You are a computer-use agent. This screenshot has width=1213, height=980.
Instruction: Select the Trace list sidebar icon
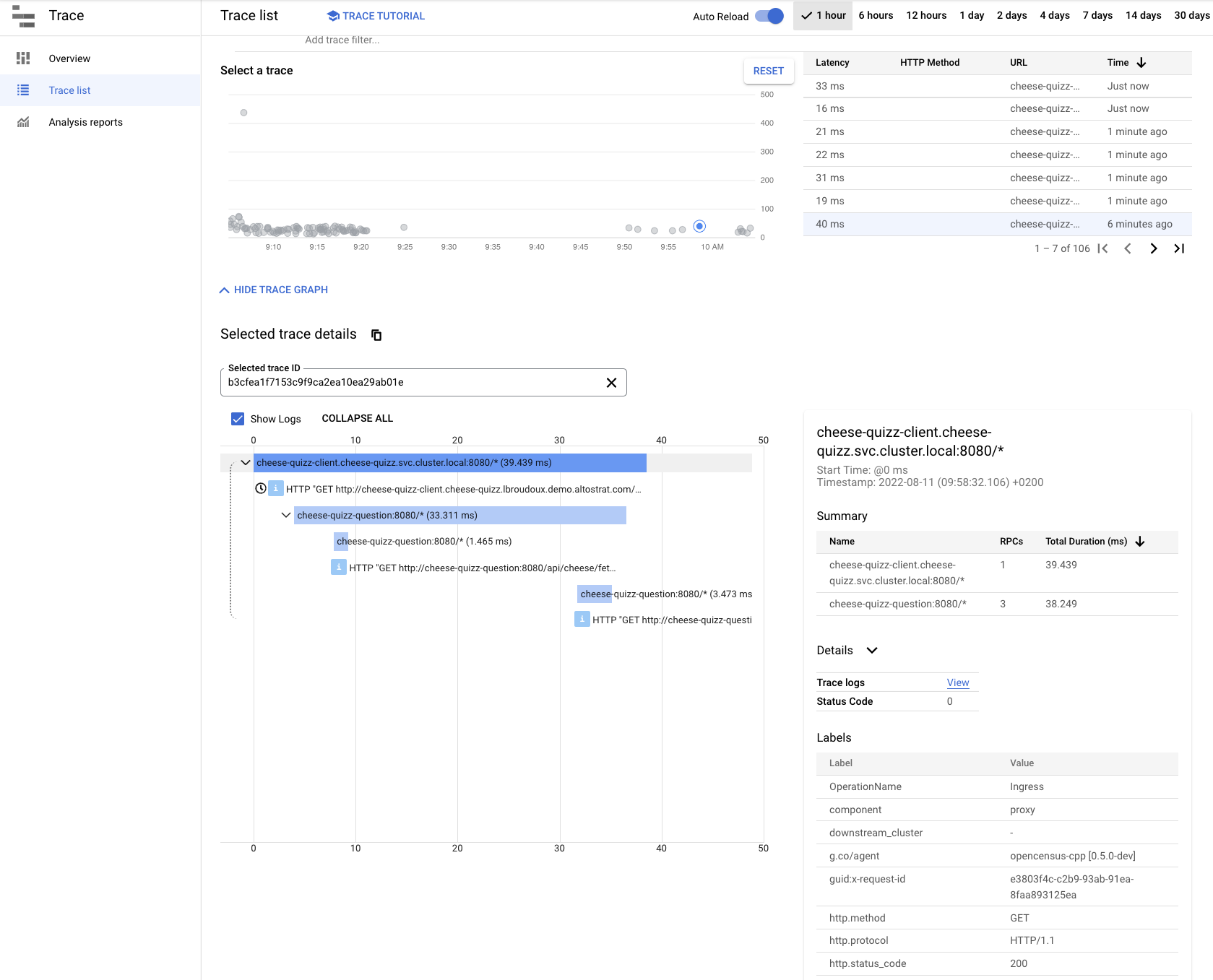point(23,90)
